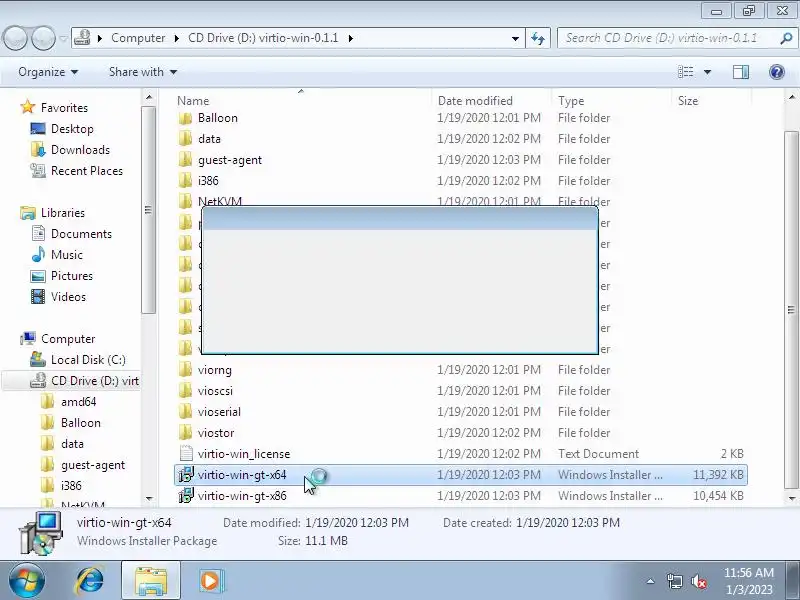Screen dimensions: 800x600
Task: Refresh the current folder view
Action: coord(538,38)
